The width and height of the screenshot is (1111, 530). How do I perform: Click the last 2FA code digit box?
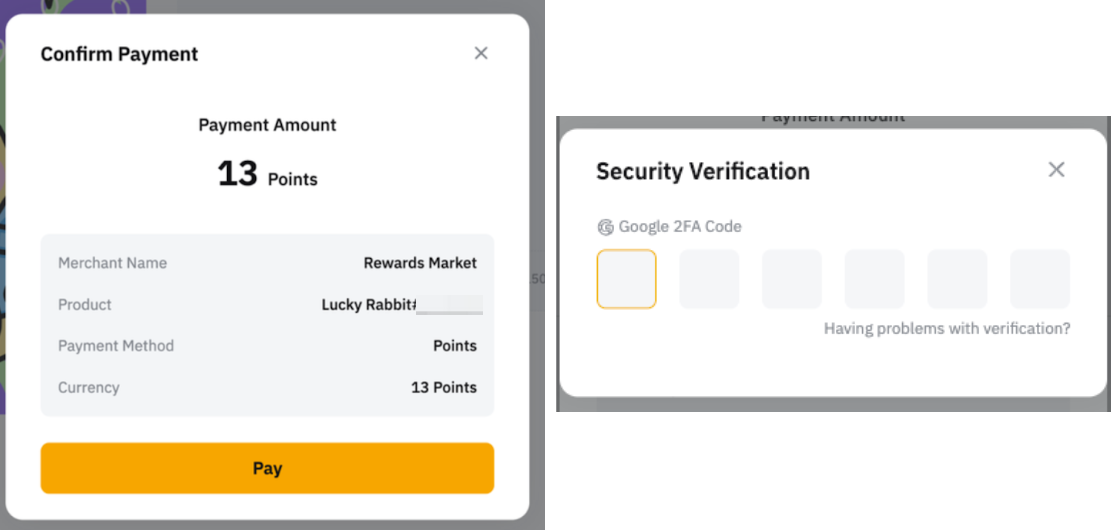click(x=1040, y=279)
